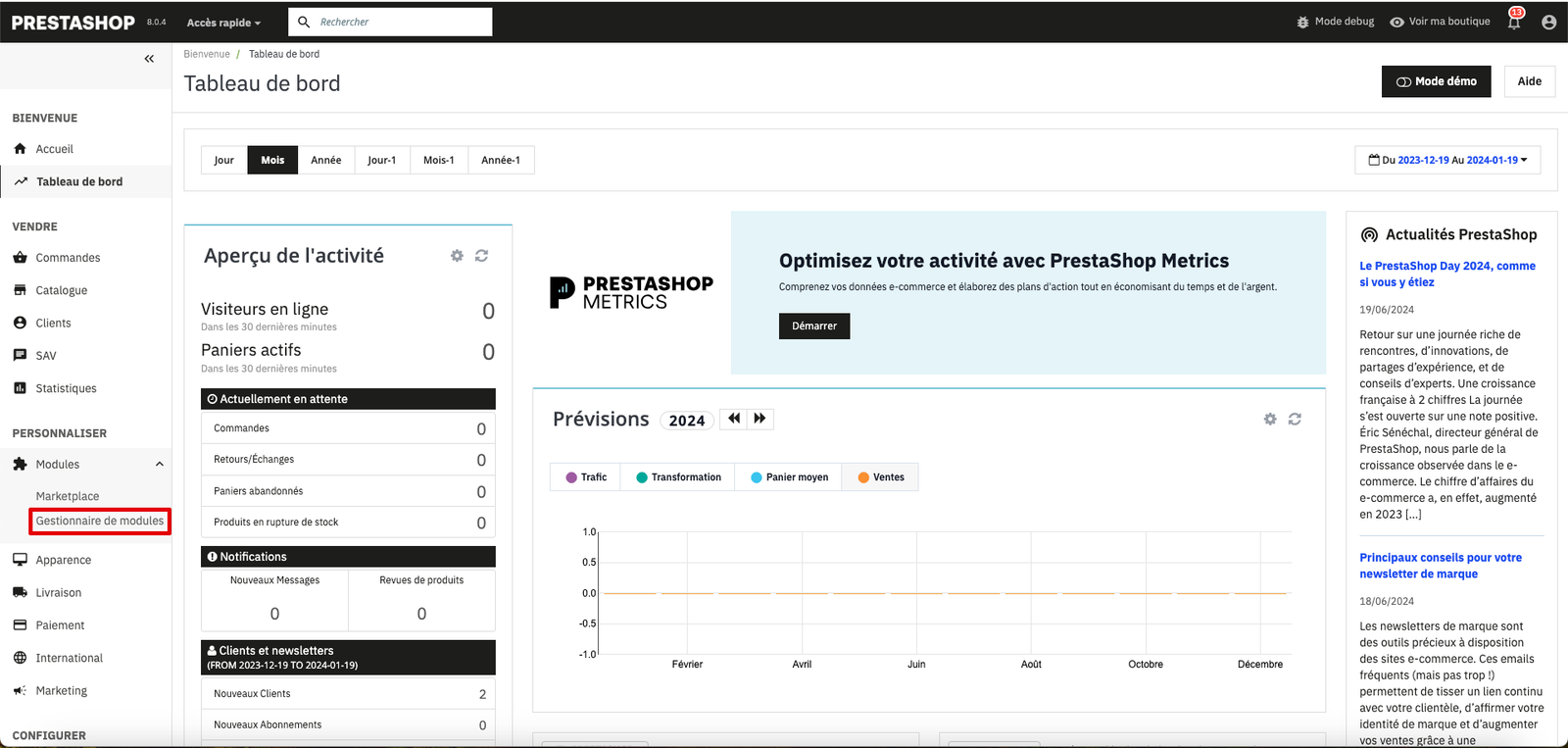Toggle Trafic series in chart legend
This screenshot has width=1568, height=748.
pyautogui.click(x=587, y=477)
